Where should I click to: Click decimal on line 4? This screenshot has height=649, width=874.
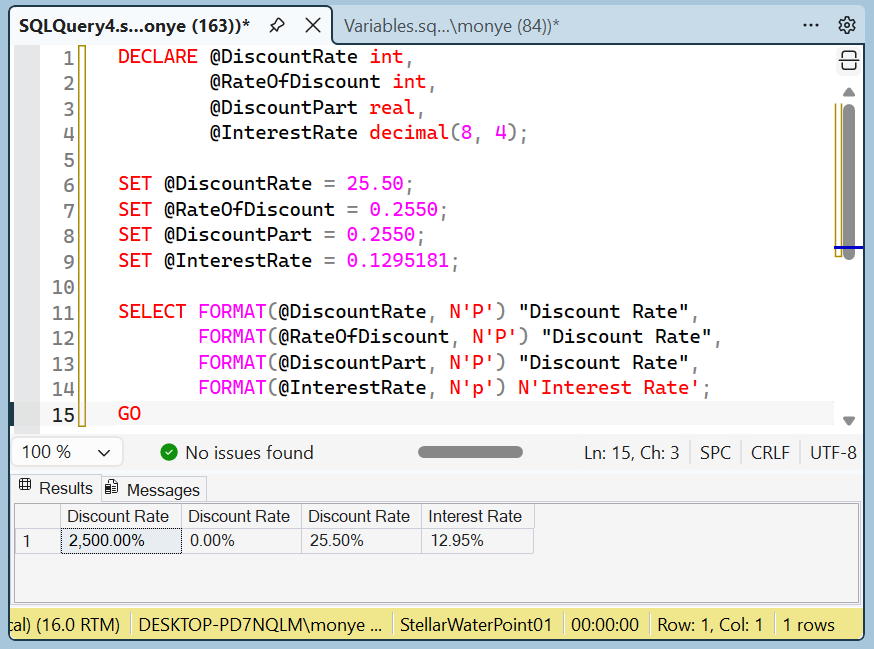[x=409, y=133]
